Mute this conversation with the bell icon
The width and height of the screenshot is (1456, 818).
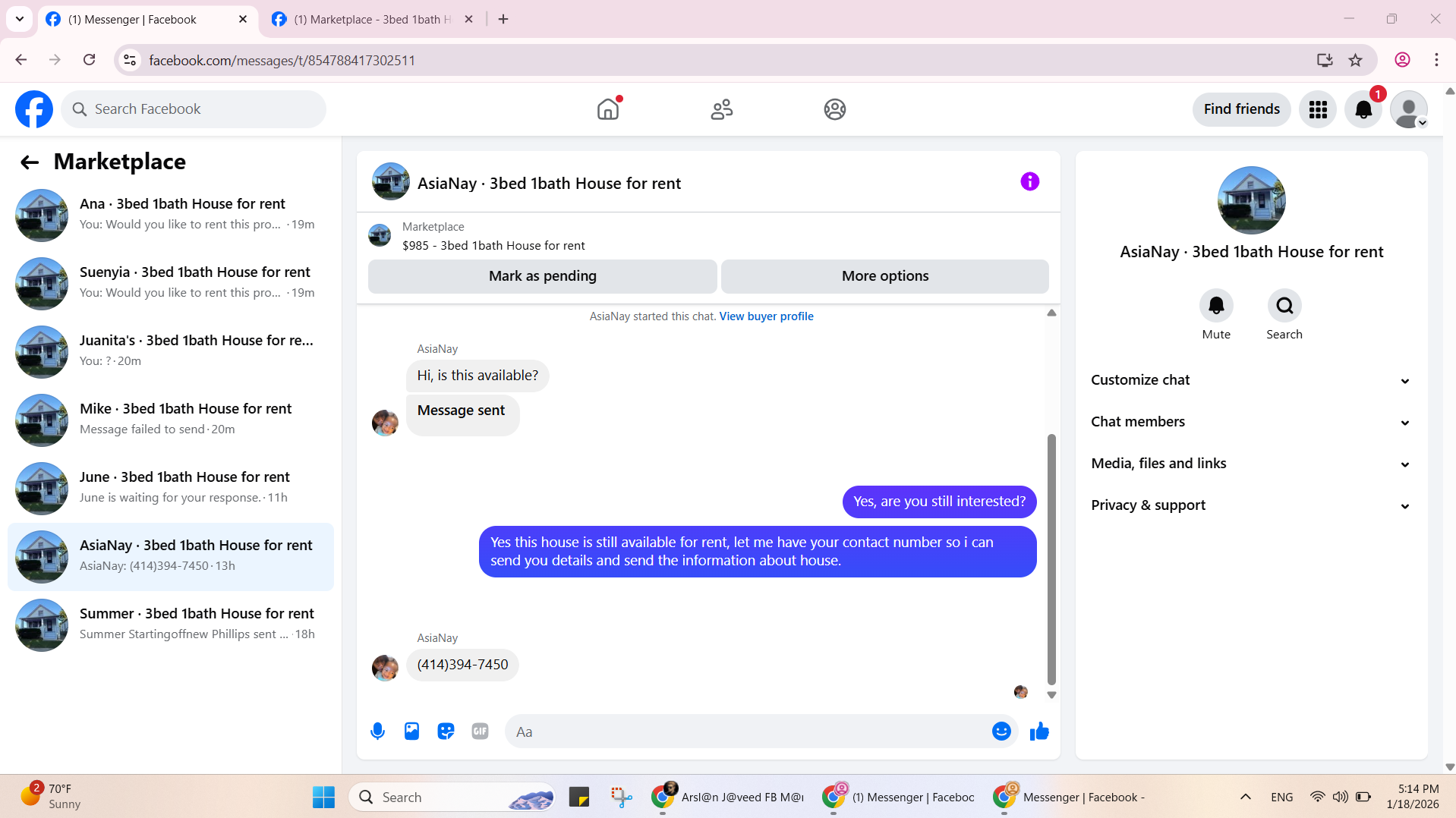pos(1216,306)
